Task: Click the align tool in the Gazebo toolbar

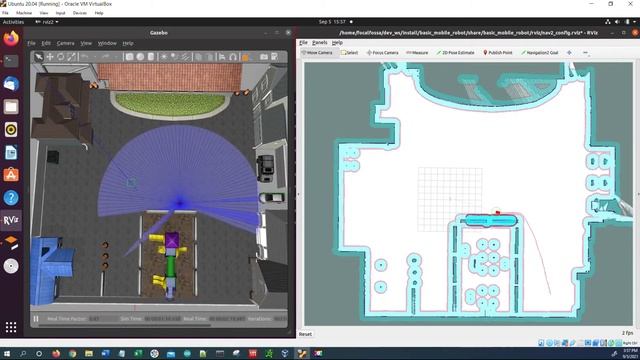Action: pyautogui.click(x=222, y=57)
